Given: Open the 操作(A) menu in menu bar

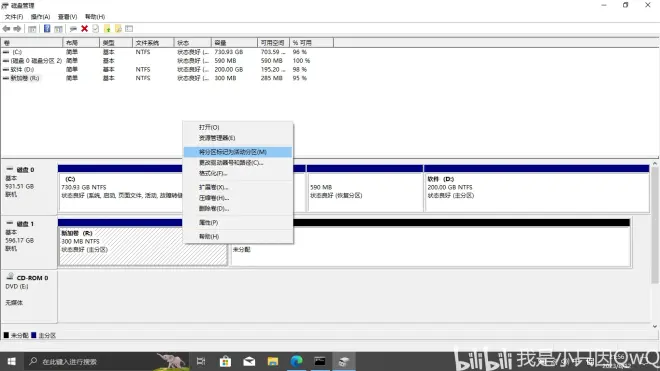Looking at the screenshot, I should pos(40,16).
